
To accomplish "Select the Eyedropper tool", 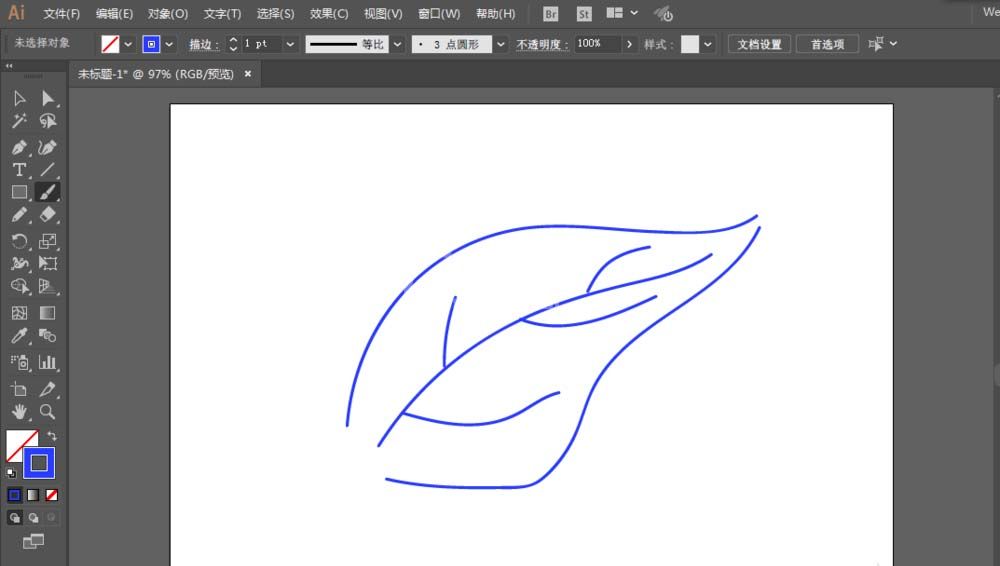I will (x=19, y=336).
